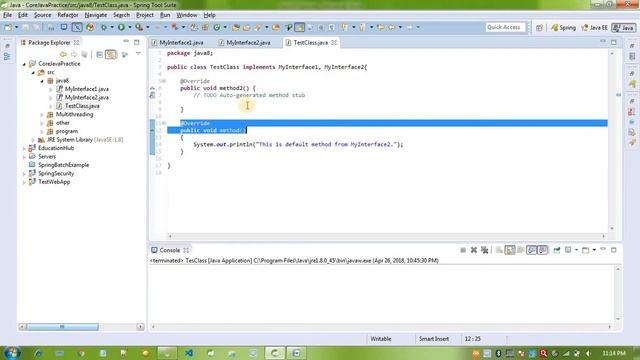The image size is (640, 360).
Task: Click Remove All Terminated Launches double-X icon
Action: tap(484, 250)
